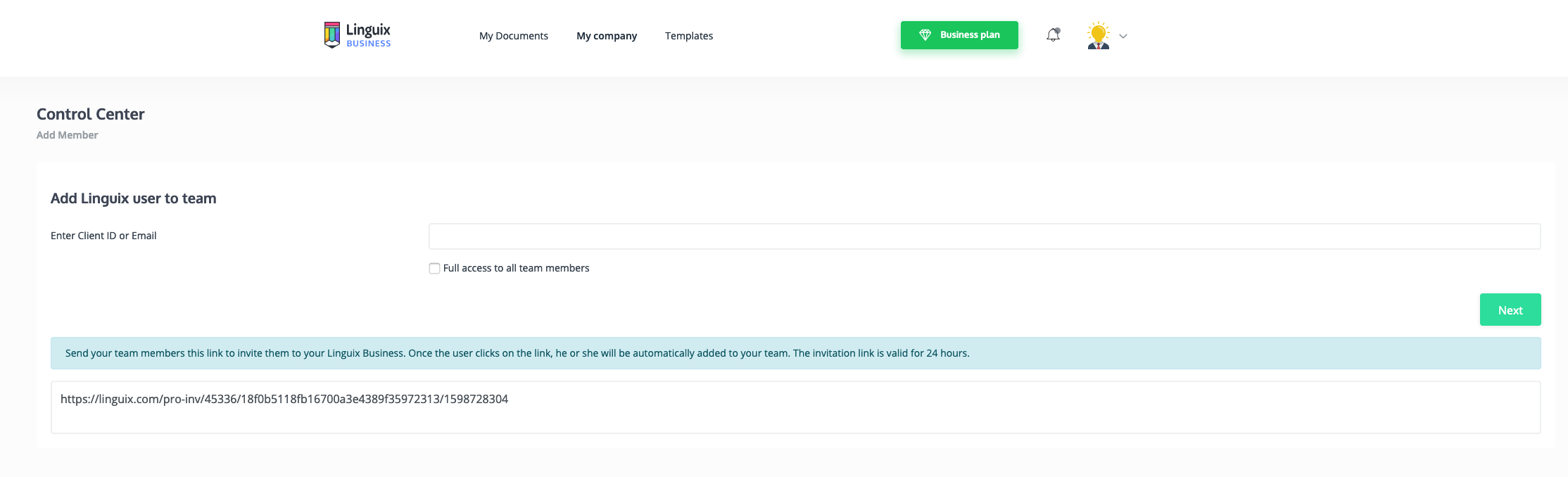
Task: Click the invitation link text box
Action: click(796, 407)
